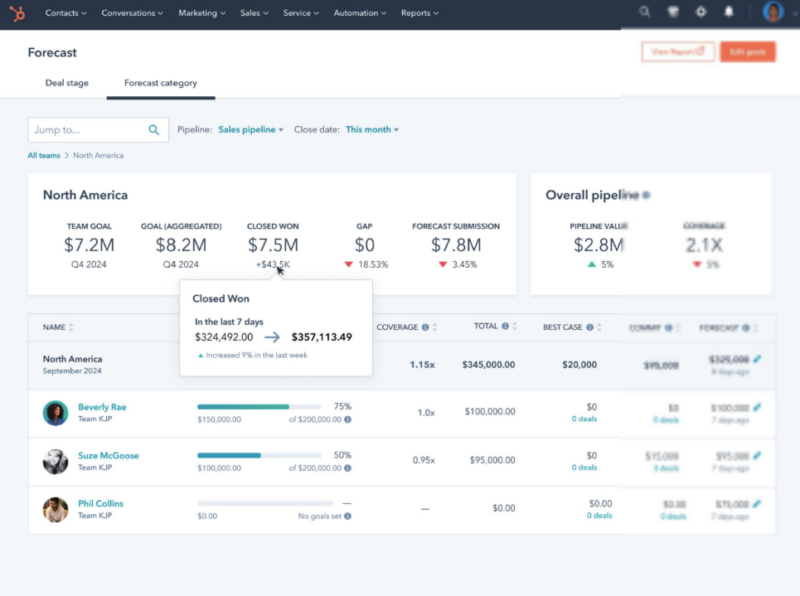Click the Best Case column info icon

[590, 327]
